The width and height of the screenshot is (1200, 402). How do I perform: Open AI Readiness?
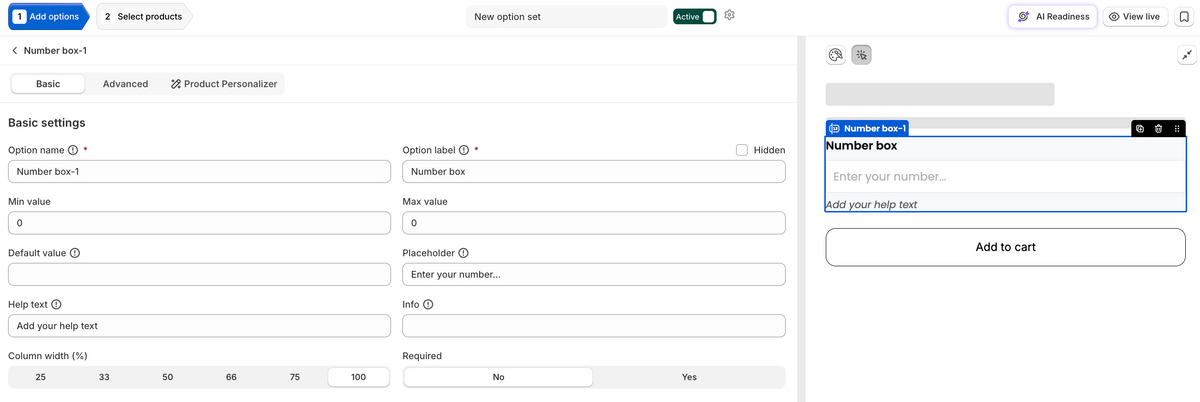[1053, 17]
